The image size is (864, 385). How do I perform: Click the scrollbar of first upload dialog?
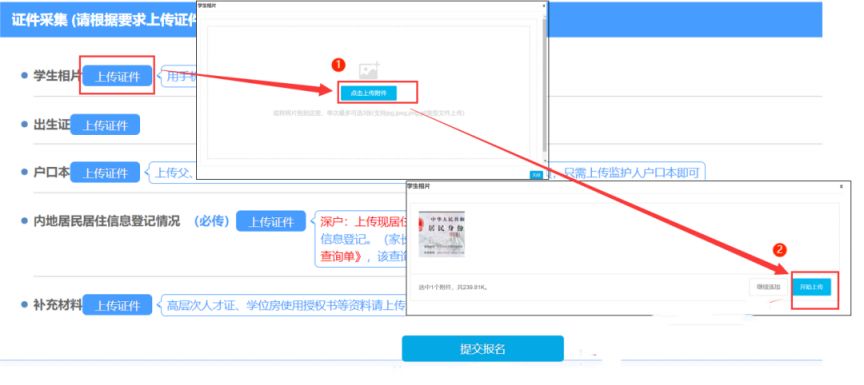(x=545, y=85)
